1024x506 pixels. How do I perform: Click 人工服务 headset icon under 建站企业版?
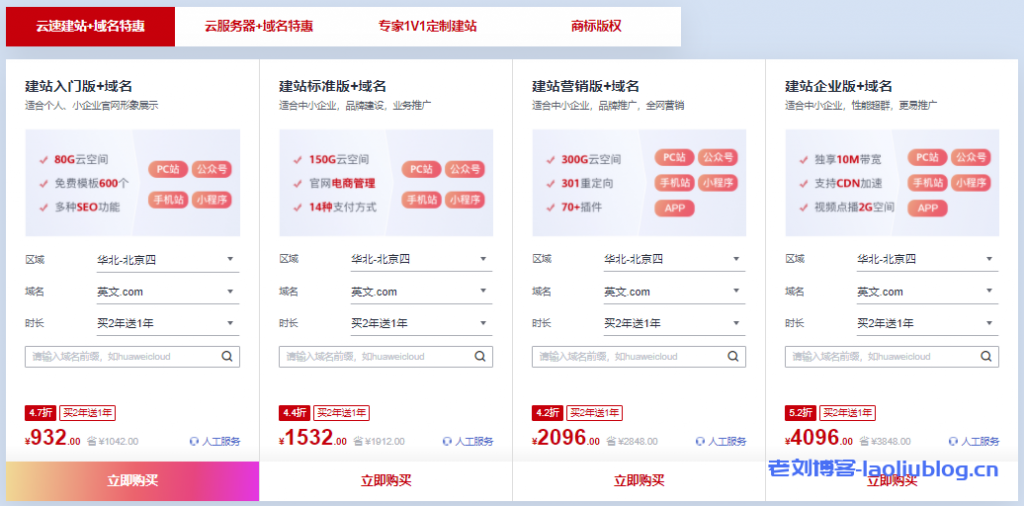[953, 441]
